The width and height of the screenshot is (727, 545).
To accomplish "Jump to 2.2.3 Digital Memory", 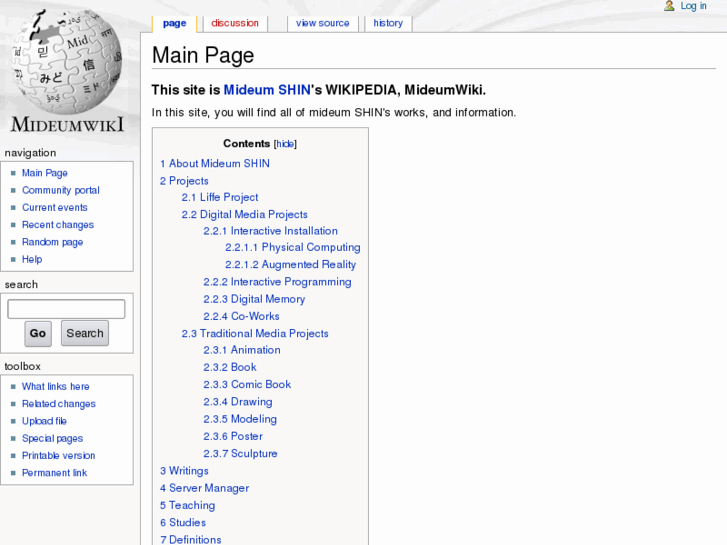I will (254, 299).
